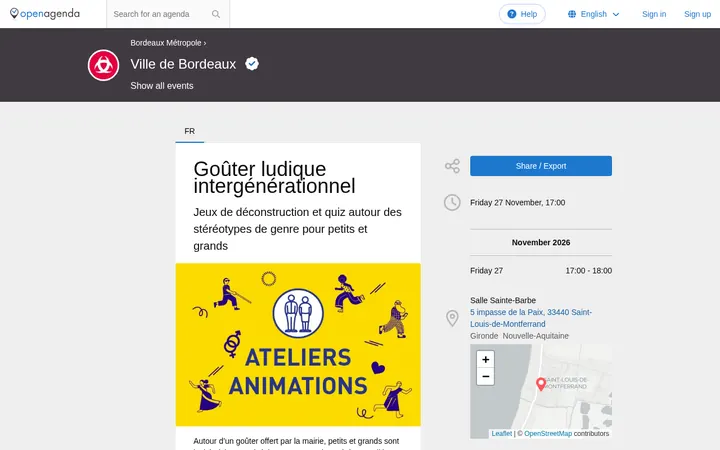Open the Leaflet attribution link
The width and height of the screenshot is (720, 450).
501,433
